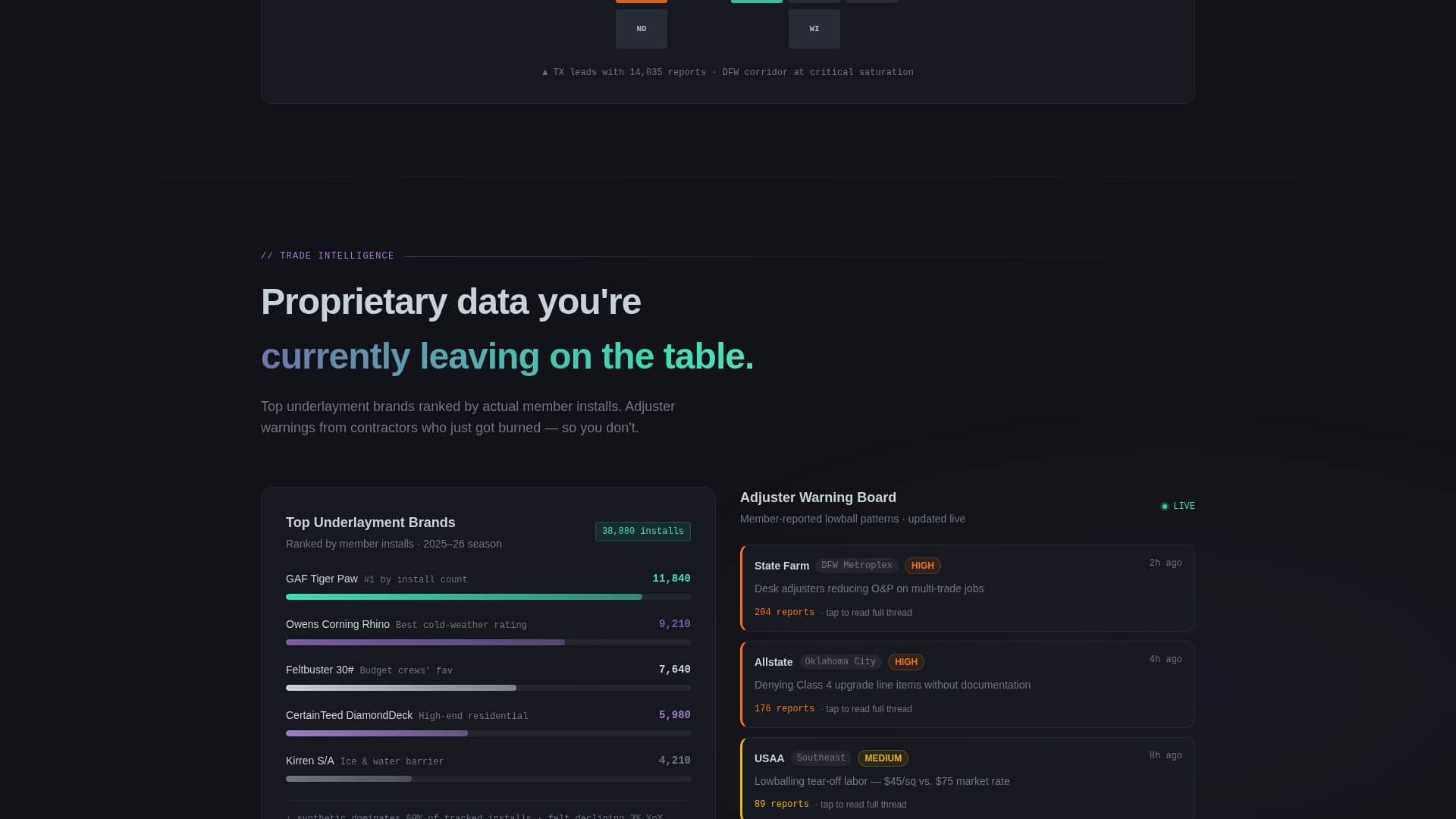1456x819 pixels.
Task: Click 'Denying Class 4 upgrade' description
Action: 893,685
